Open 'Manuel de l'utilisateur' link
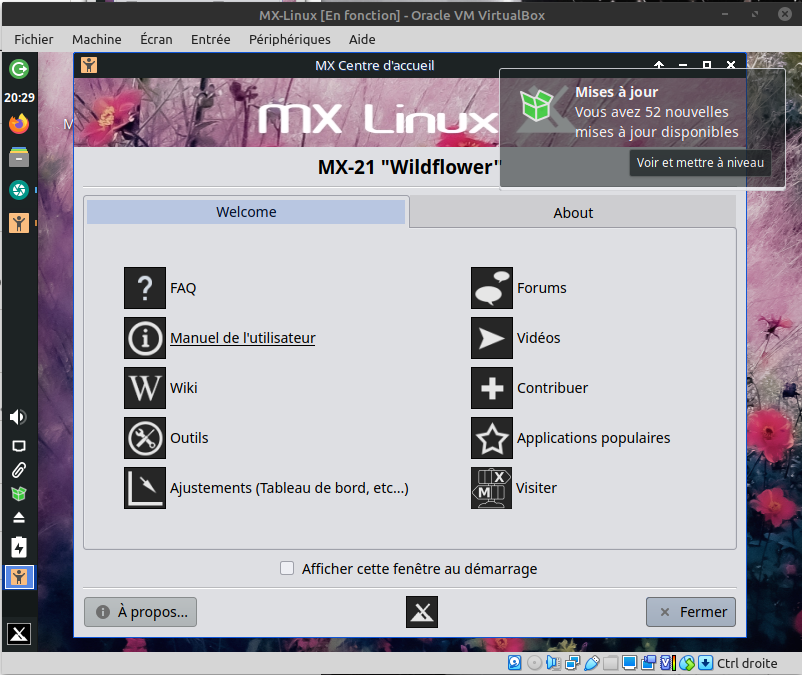This screenshot has height=675, width=802. point(243,338)
